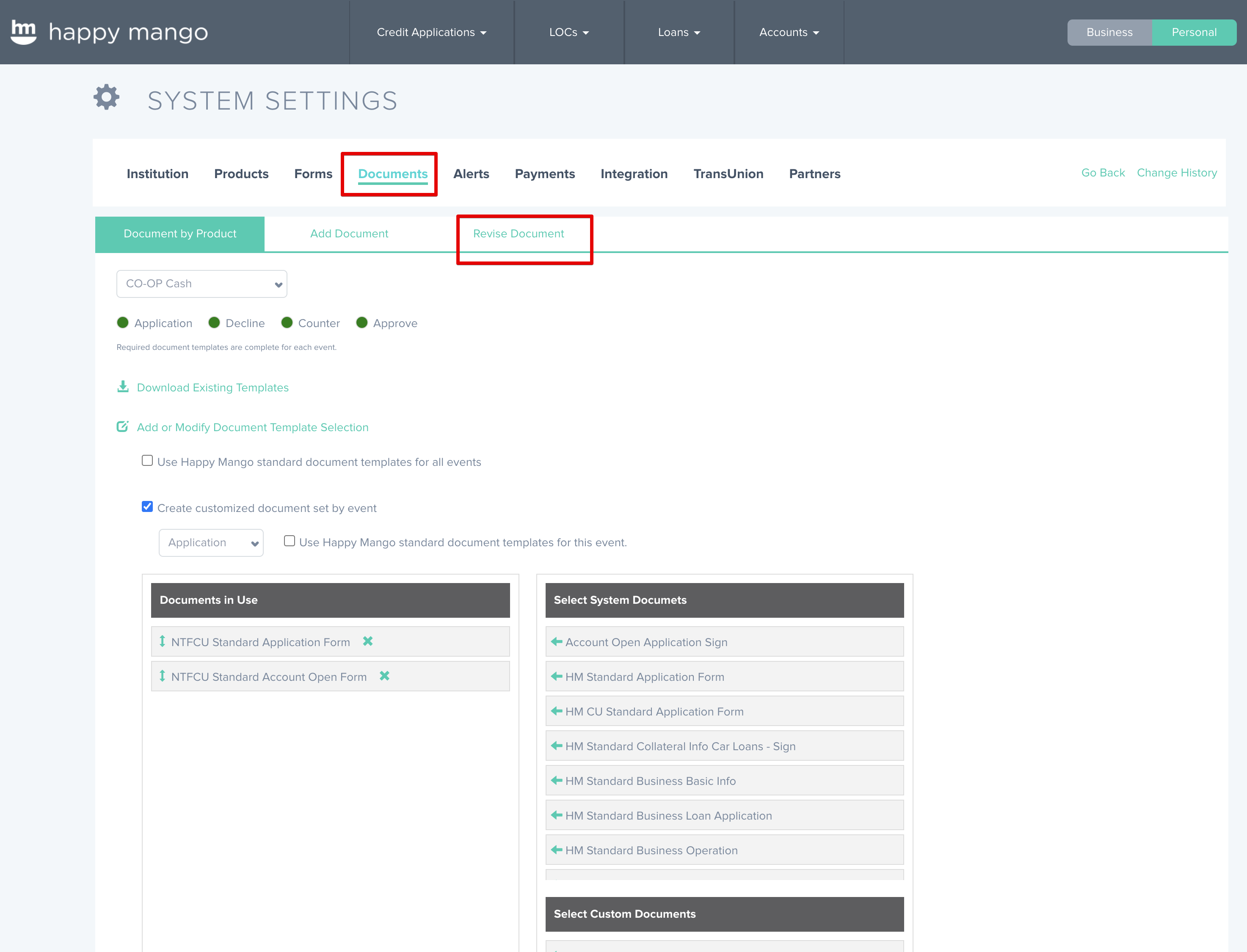This screenshot has width=1247, height=952.
Task: Check standard templates for this event box
Action: [290, 541]
